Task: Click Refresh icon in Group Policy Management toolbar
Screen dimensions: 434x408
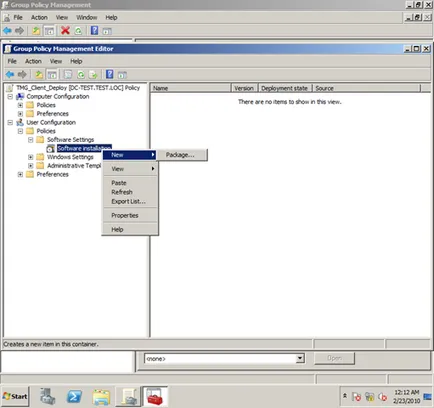Action: pos(78,31)
